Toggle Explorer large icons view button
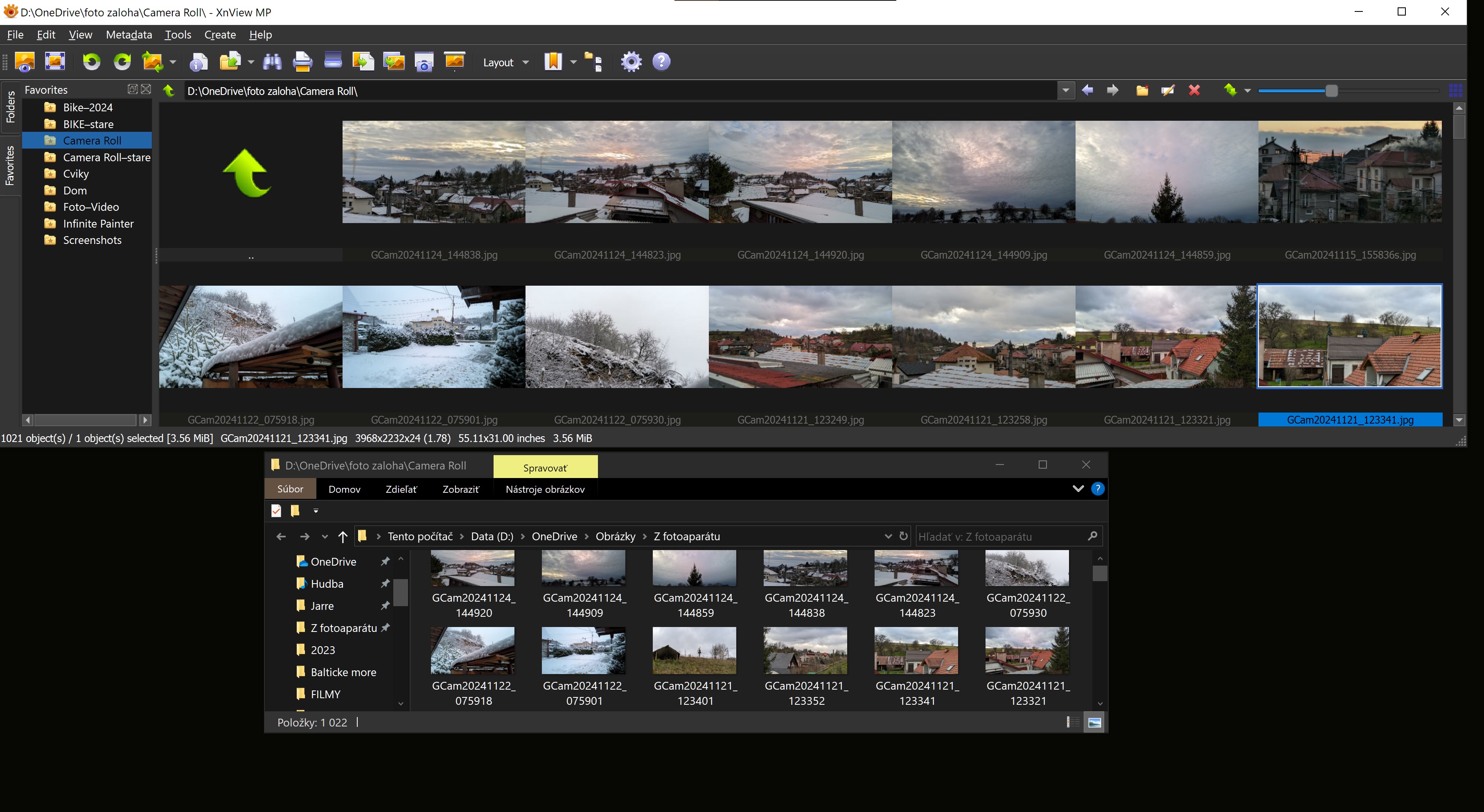The height and width of the screenshot is (812, 1484). pos(1094,723)
